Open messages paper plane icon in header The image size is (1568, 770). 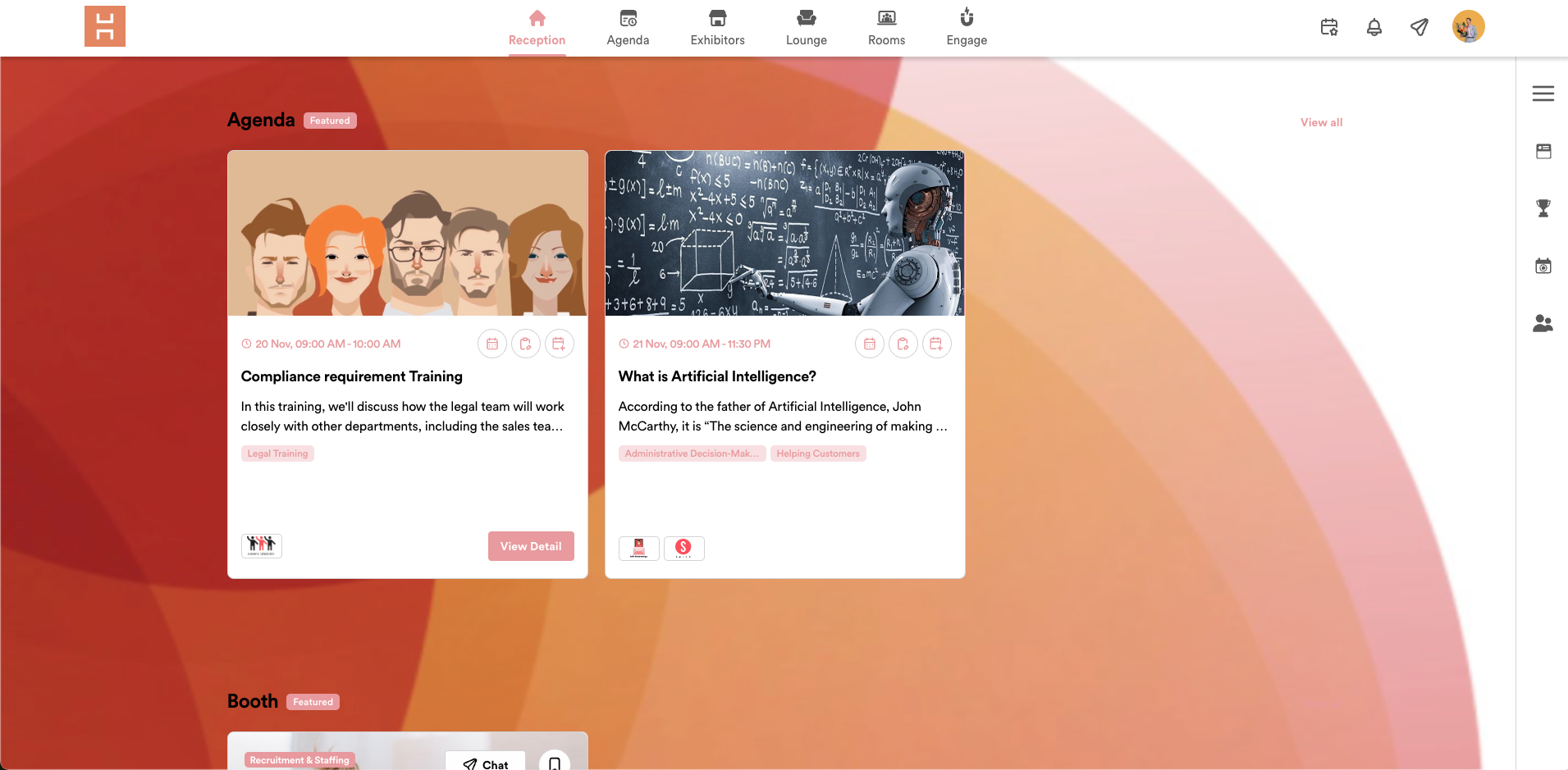point(1419,27)
